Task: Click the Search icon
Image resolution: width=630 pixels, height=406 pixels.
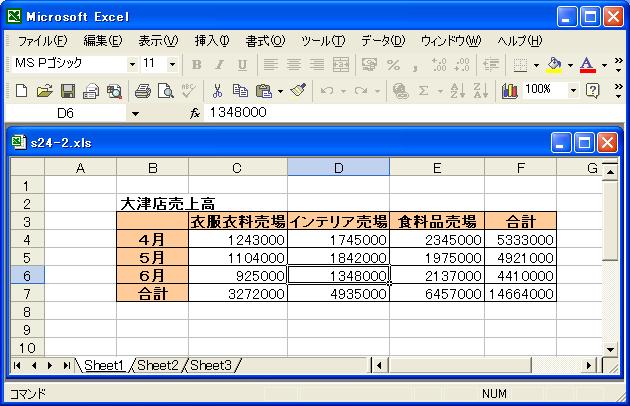Action: (x=115, y=91)
